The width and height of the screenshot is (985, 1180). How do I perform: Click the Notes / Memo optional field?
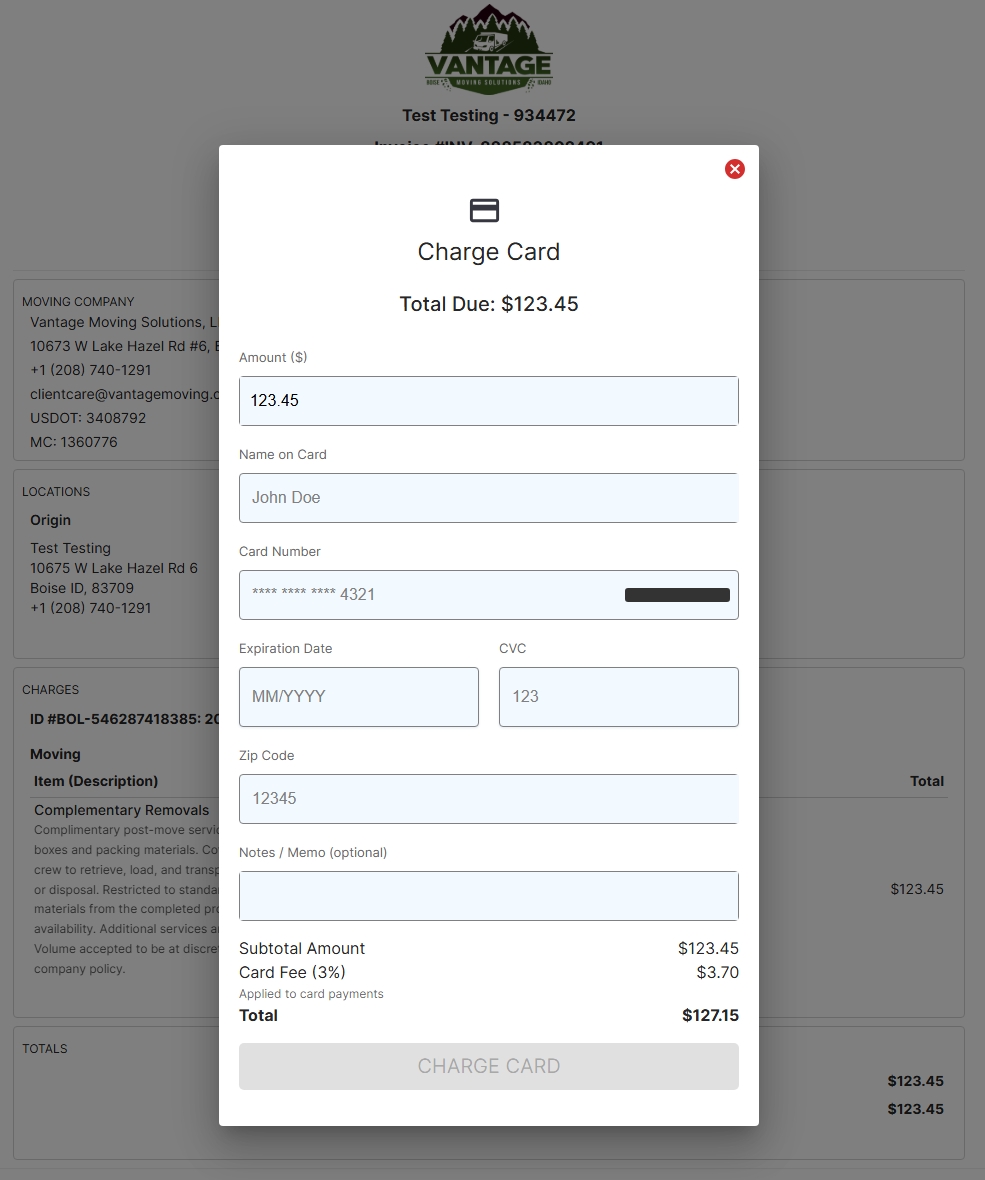point(488,896)
